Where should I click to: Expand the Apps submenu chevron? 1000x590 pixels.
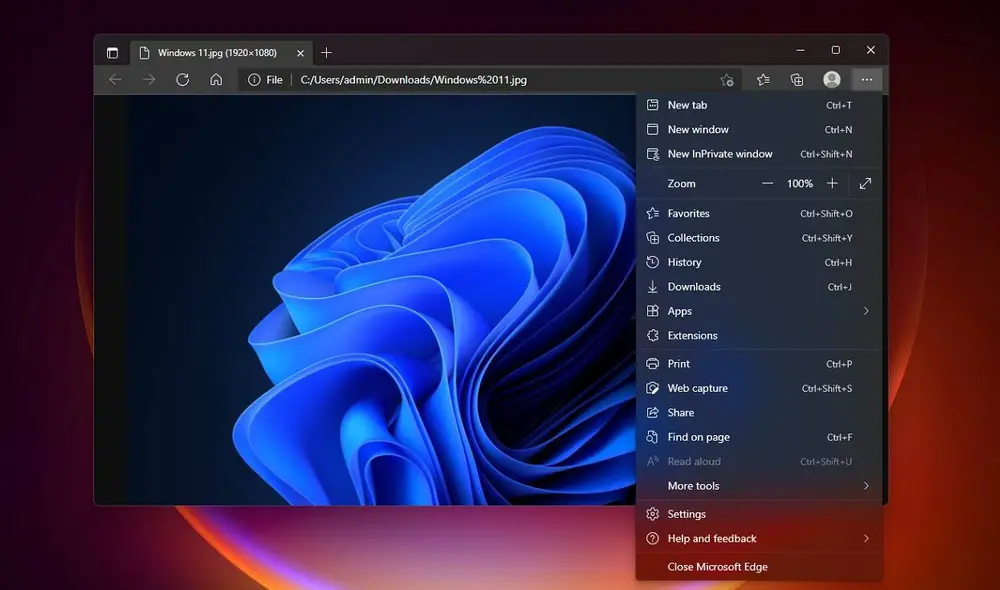868,311
